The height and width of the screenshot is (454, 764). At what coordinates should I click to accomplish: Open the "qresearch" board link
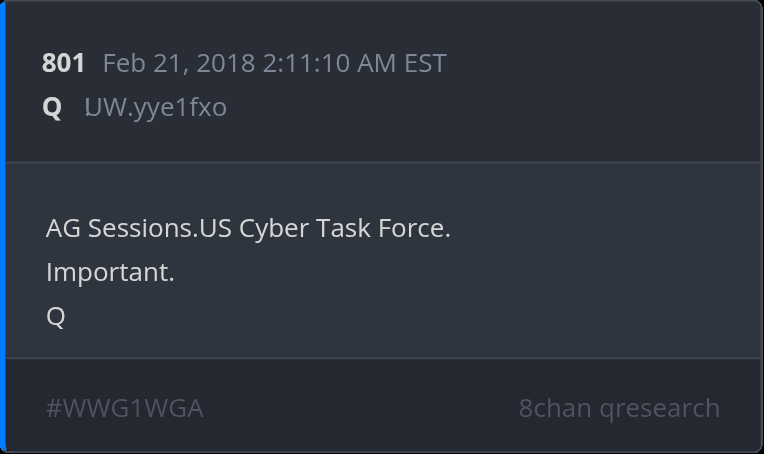659,408
